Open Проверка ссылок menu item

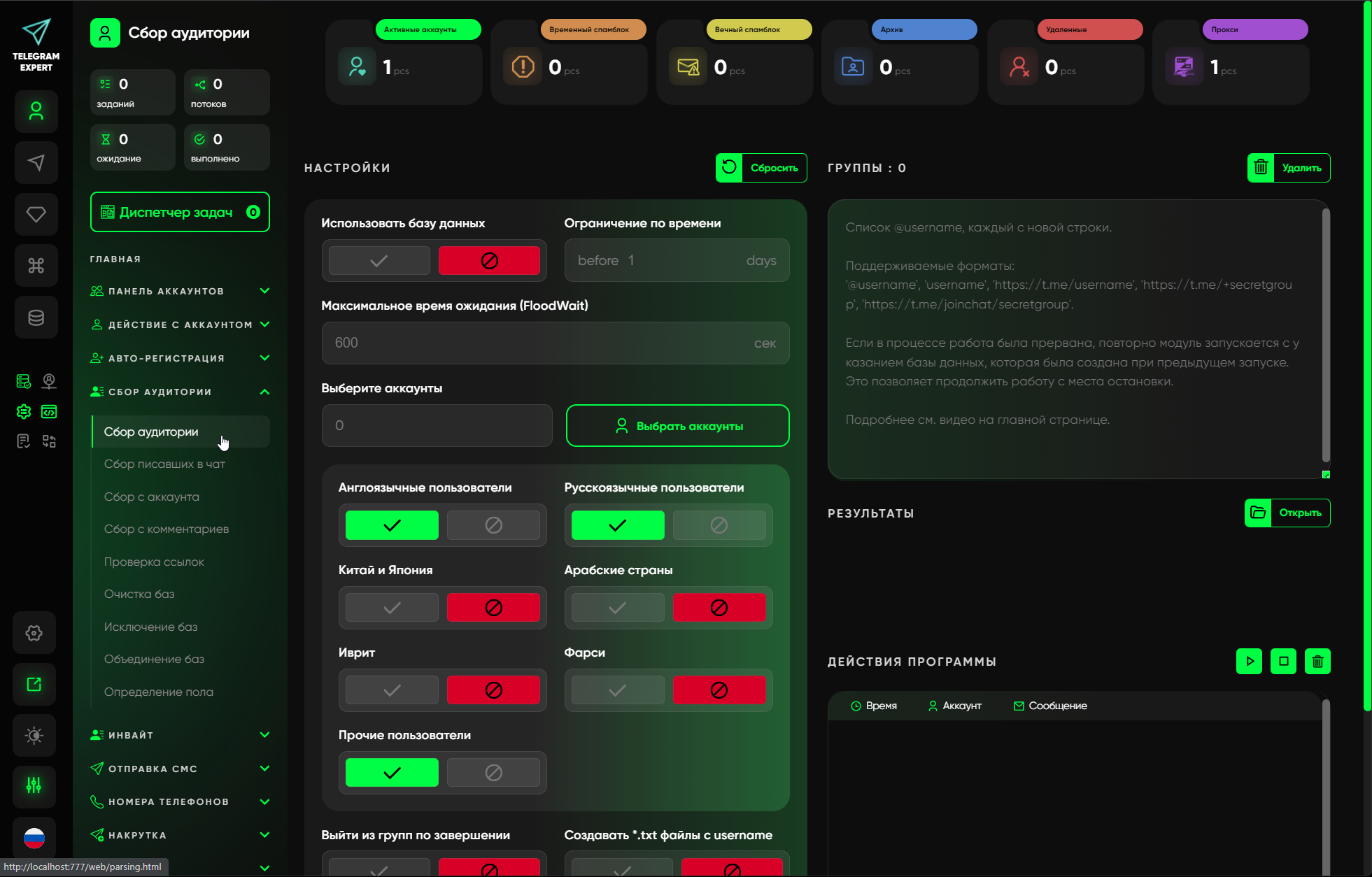(x=154, y=562)
